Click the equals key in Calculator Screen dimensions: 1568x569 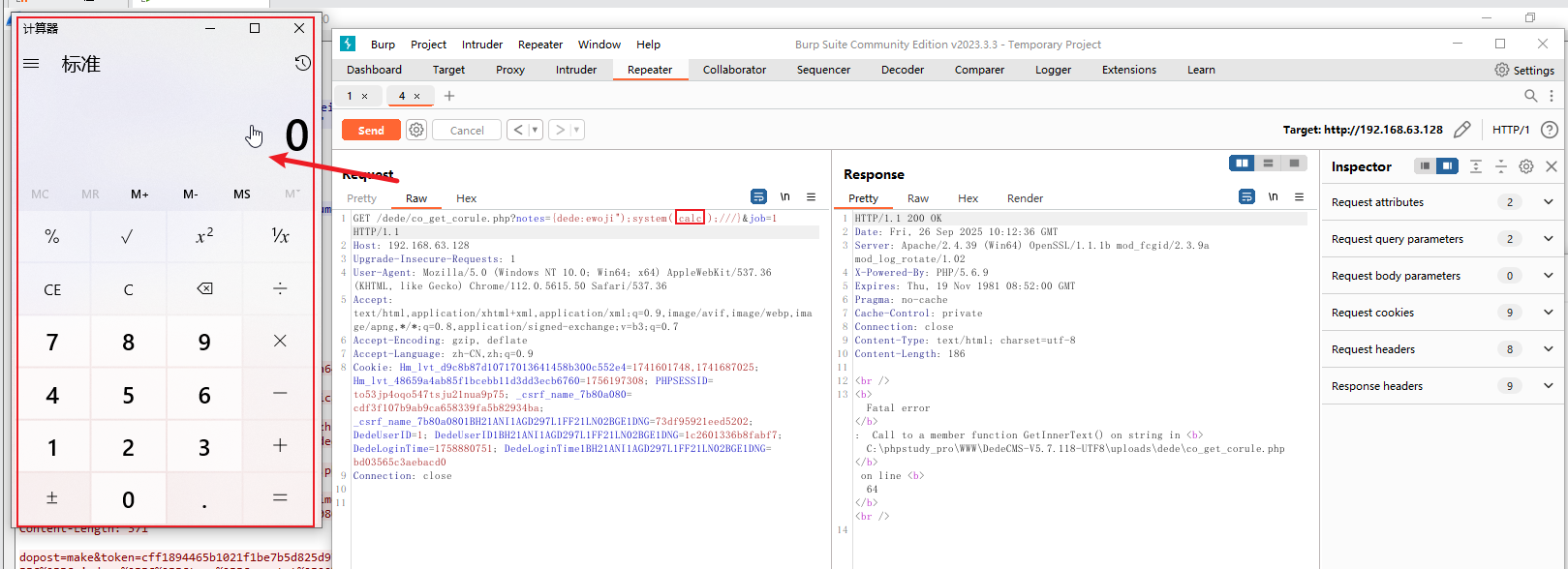(280, 498)
